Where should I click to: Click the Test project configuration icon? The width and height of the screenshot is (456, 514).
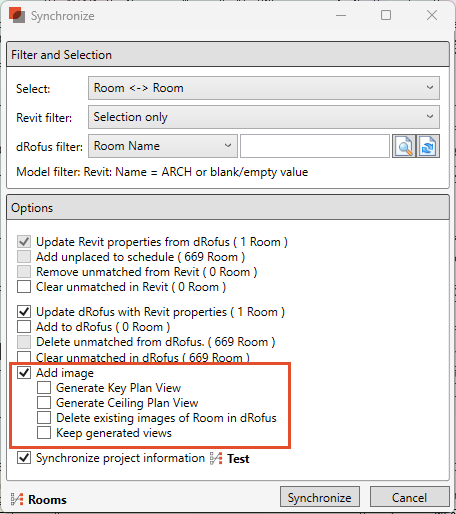(x=216, y=458)
